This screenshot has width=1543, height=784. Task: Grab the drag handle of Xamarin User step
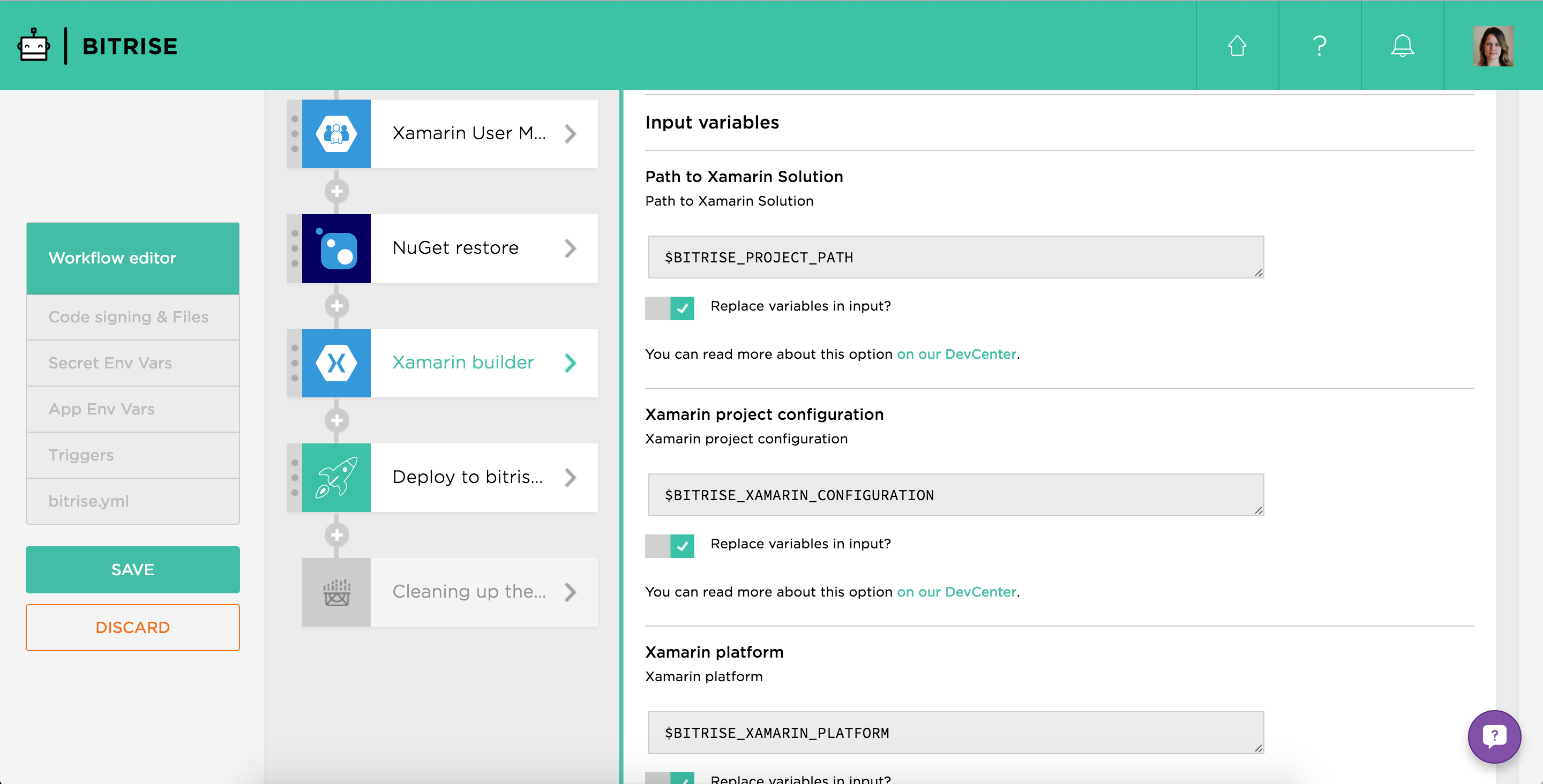[x=295, y=133]
